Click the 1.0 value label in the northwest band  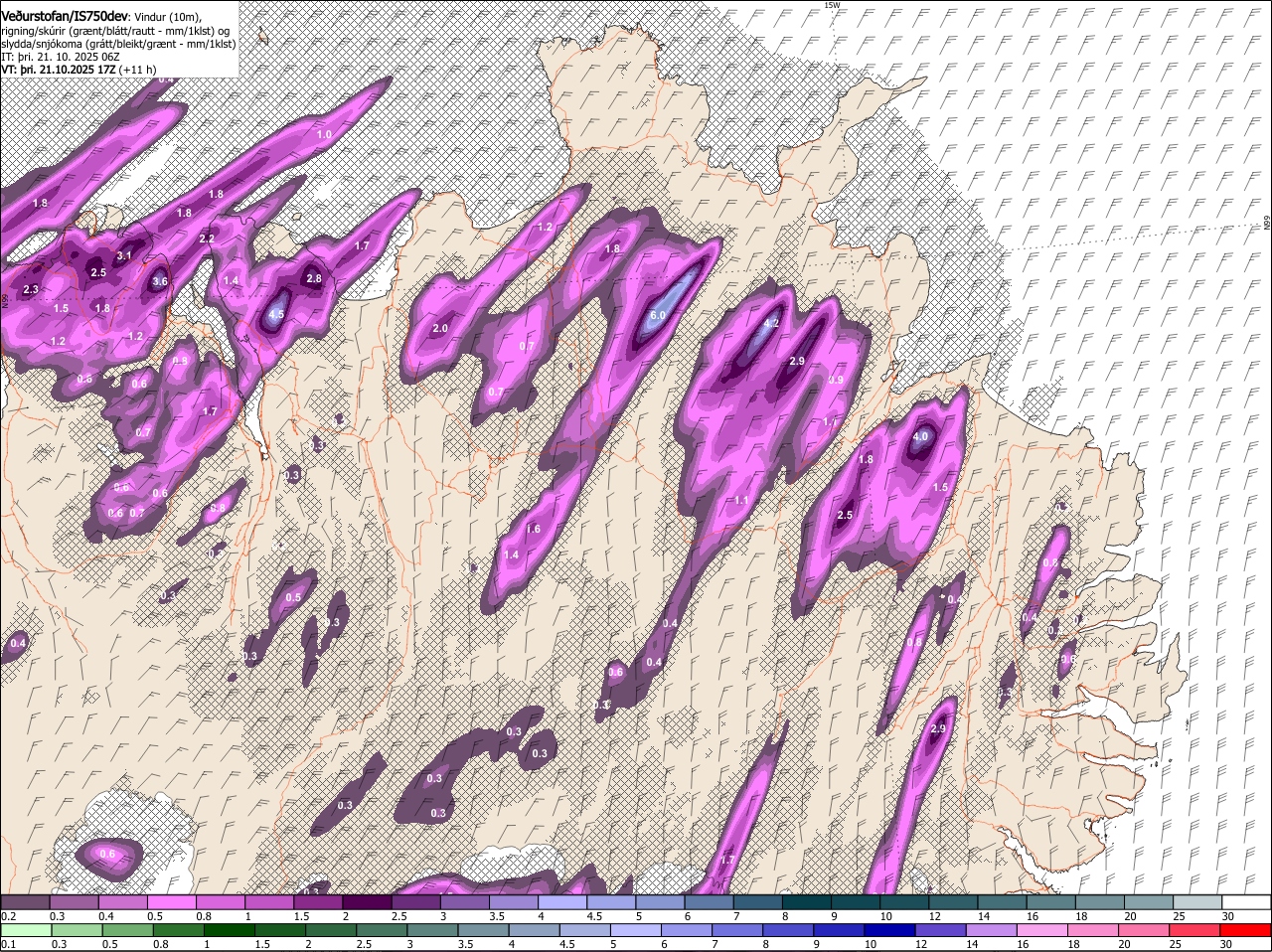[324, 134]
